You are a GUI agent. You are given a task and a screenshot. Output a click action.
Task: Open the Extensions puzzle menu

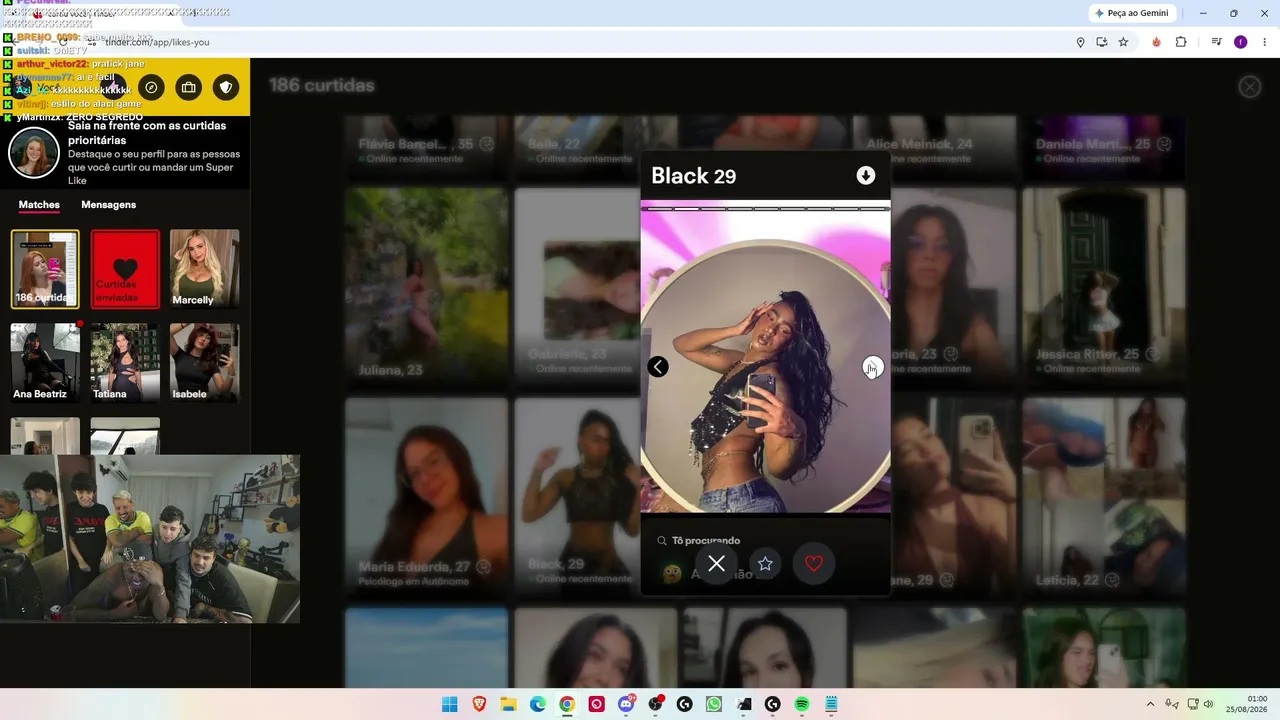[x=1181, y=42]
